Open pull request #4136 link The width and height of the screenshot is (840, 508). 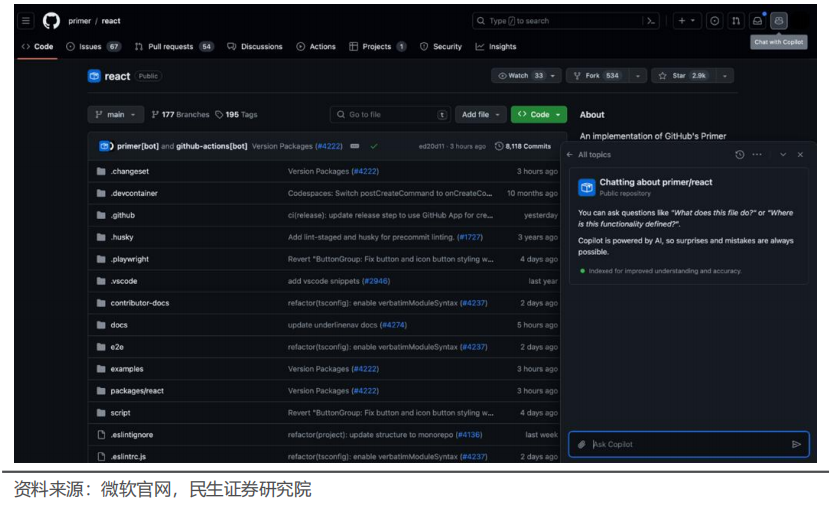(469, 435)
